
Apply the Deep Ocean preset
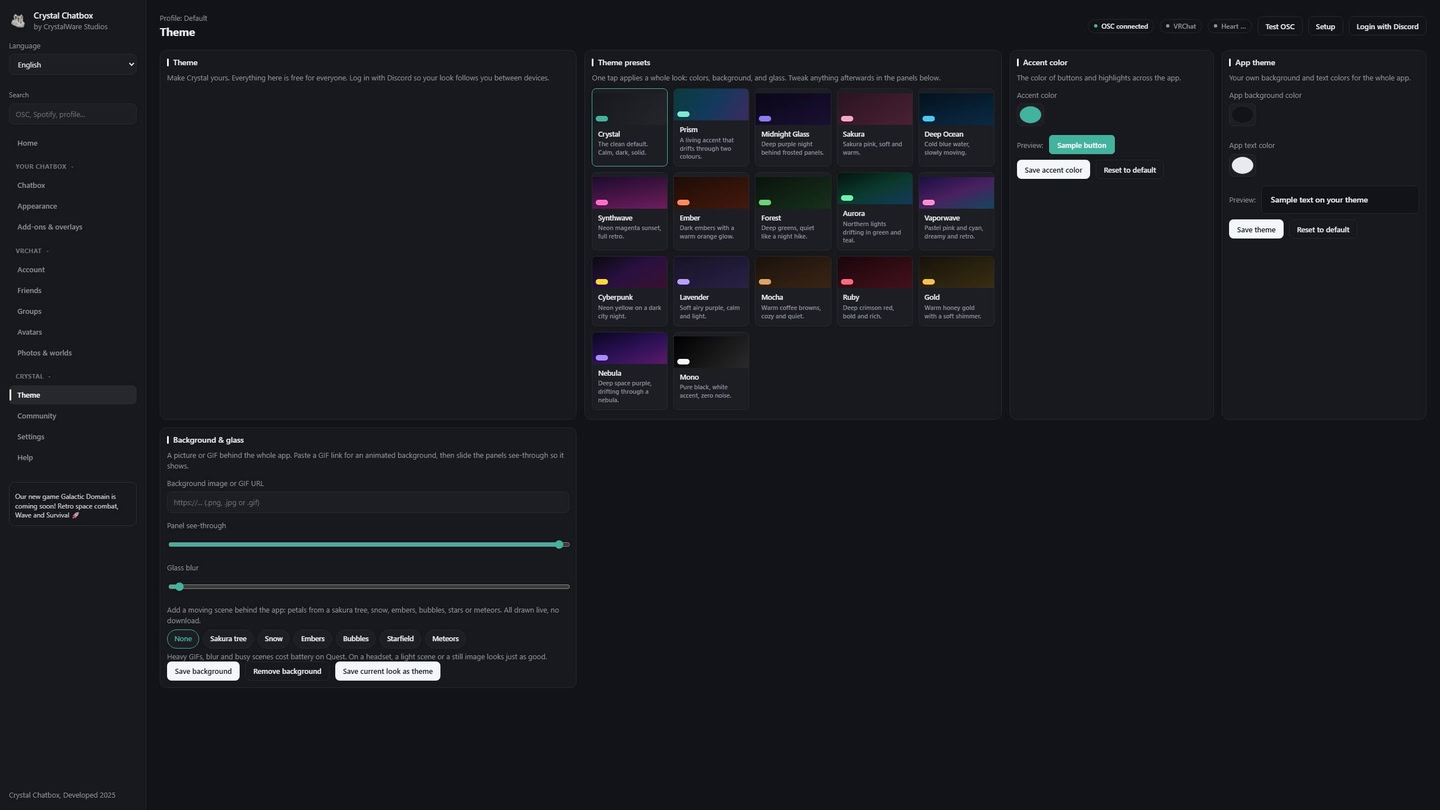click(x=957, y=127)
